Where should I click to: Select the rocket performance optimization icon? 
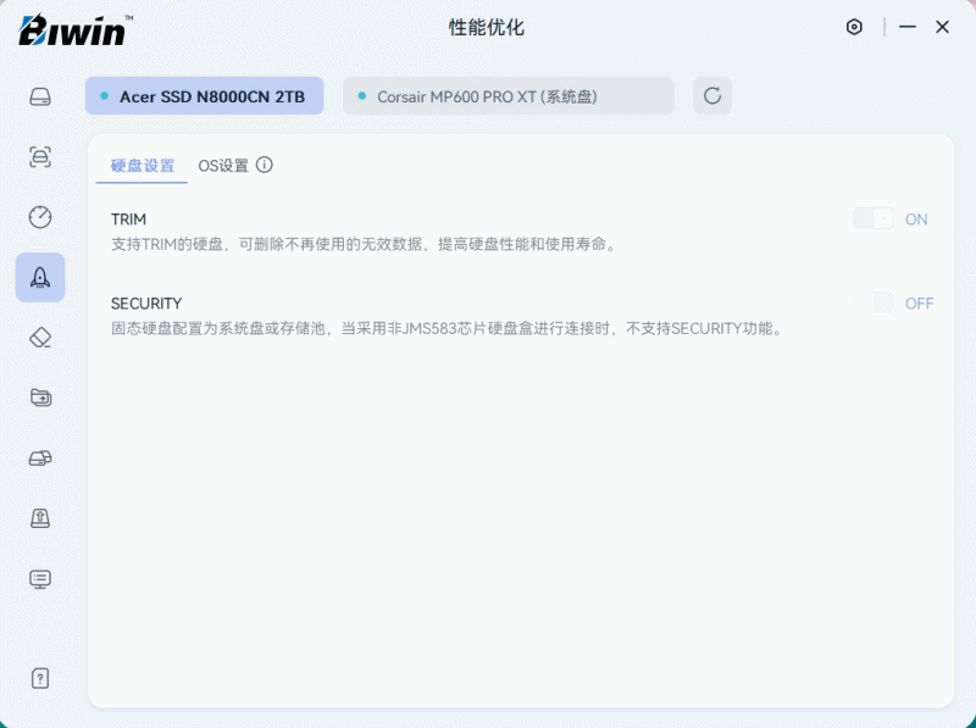click(x=40, y=278)
